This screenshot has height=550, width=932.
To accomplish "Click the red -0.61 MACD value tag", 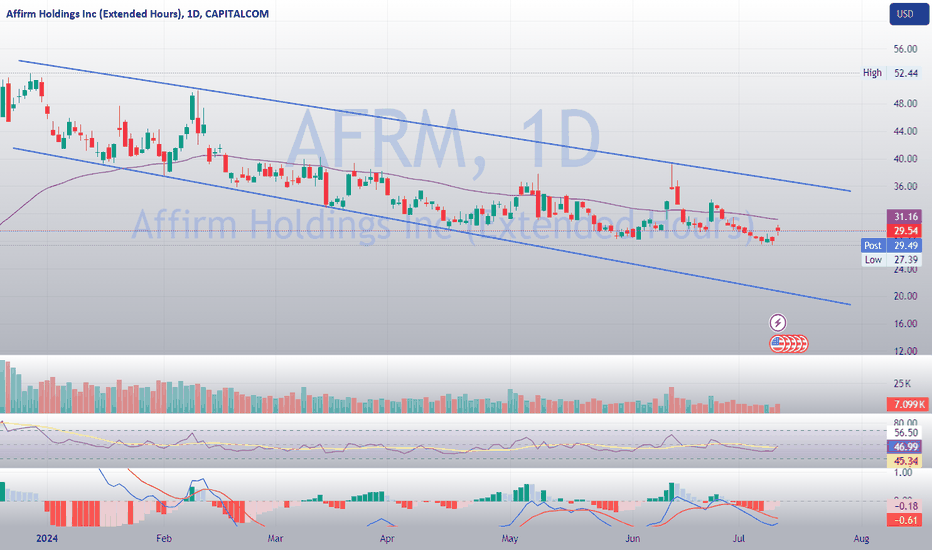I will pyautogui.click(x=904, y=520).
